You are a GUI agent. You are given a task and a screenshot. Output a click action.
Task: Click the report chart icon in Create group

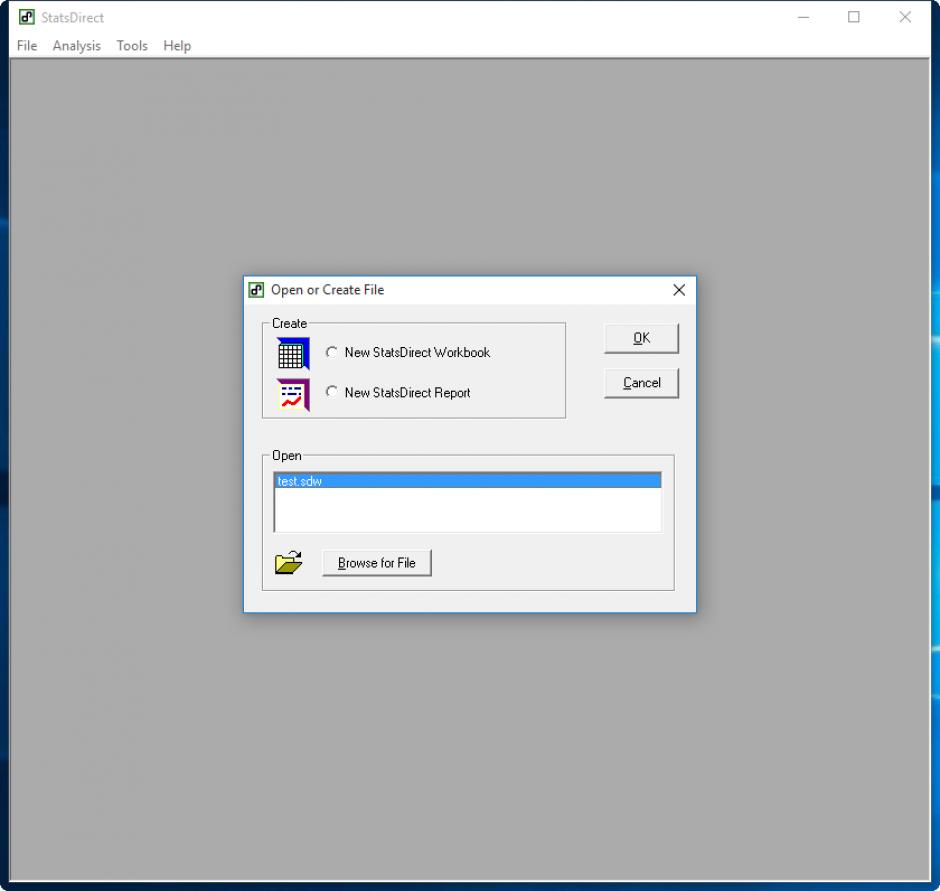tap(293, 394)
